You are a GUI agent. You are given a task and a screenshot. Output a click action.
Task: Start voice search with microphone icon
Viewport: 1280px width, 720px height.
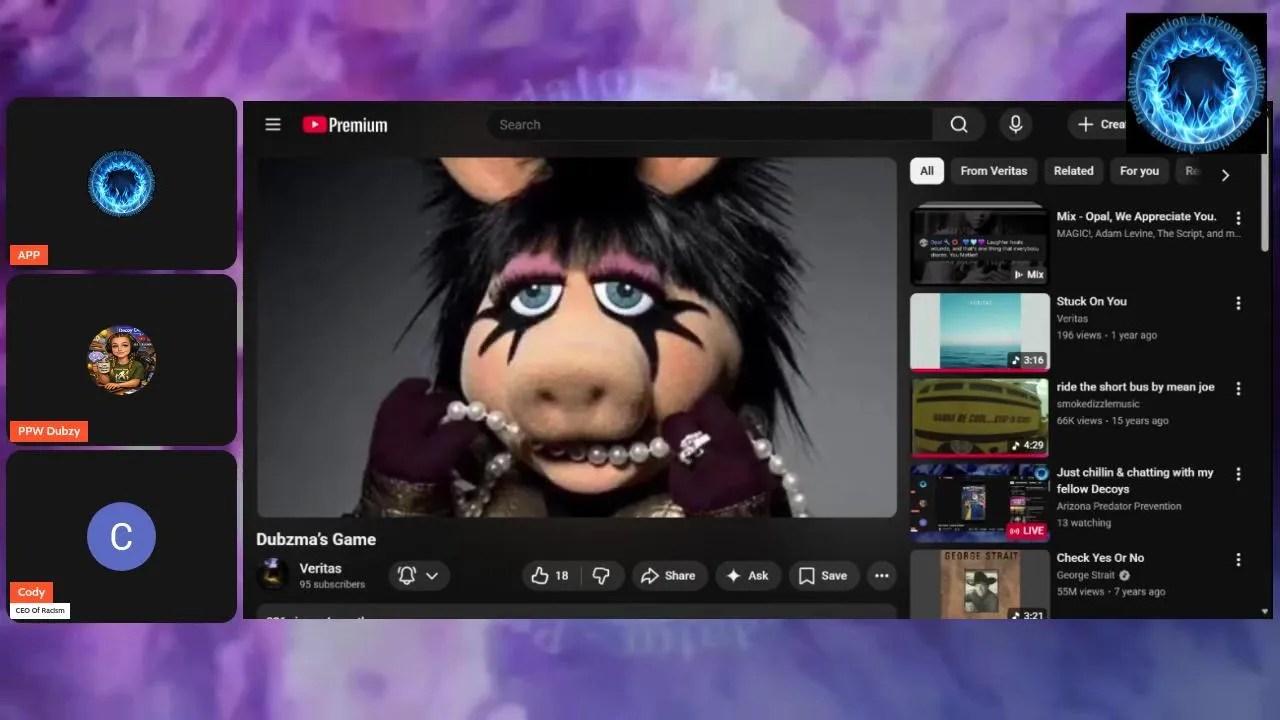pyautogui.click(x=1015, y=124)
